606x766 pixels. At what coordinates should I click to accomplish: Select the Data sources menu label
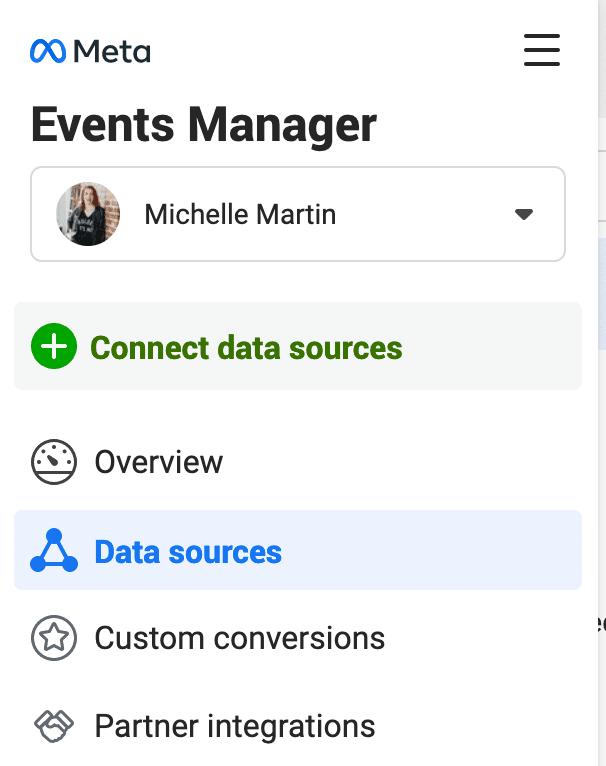click(188, 552)
